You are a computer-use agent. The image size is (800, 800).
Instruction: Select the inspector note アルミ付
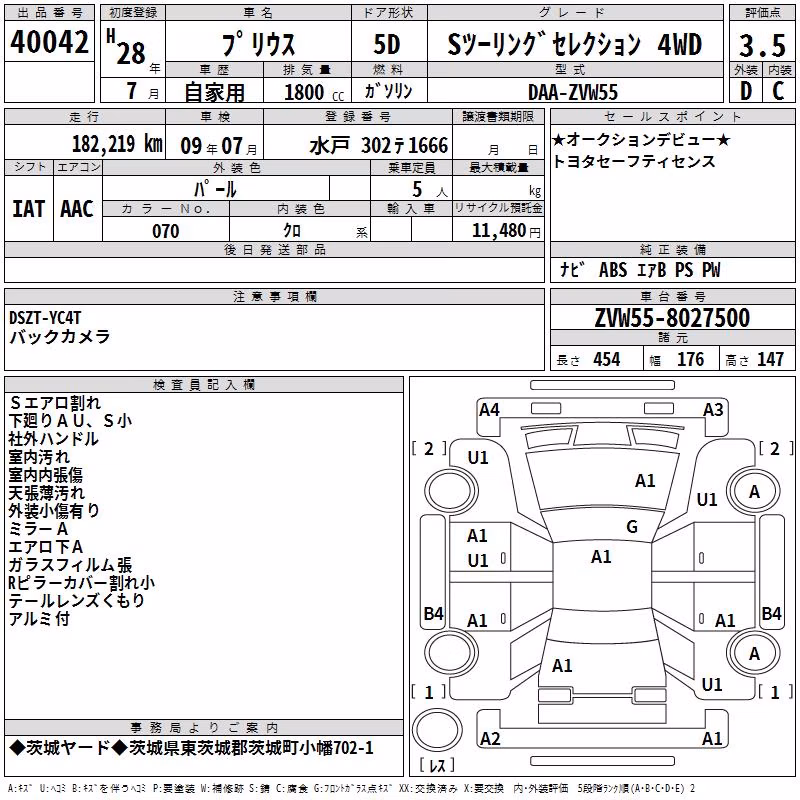39,619
